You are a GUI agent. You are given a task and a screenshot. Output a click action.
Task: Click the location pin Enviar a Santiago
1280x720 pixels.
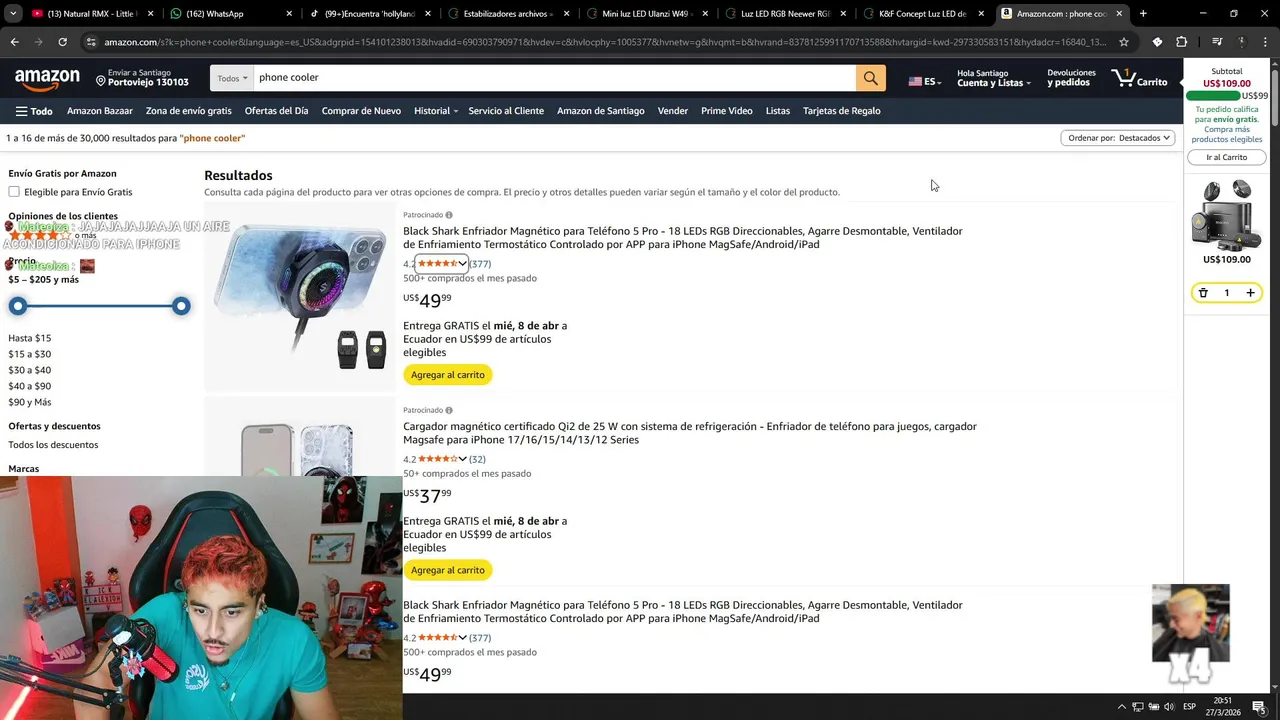(x=142, y=78)
